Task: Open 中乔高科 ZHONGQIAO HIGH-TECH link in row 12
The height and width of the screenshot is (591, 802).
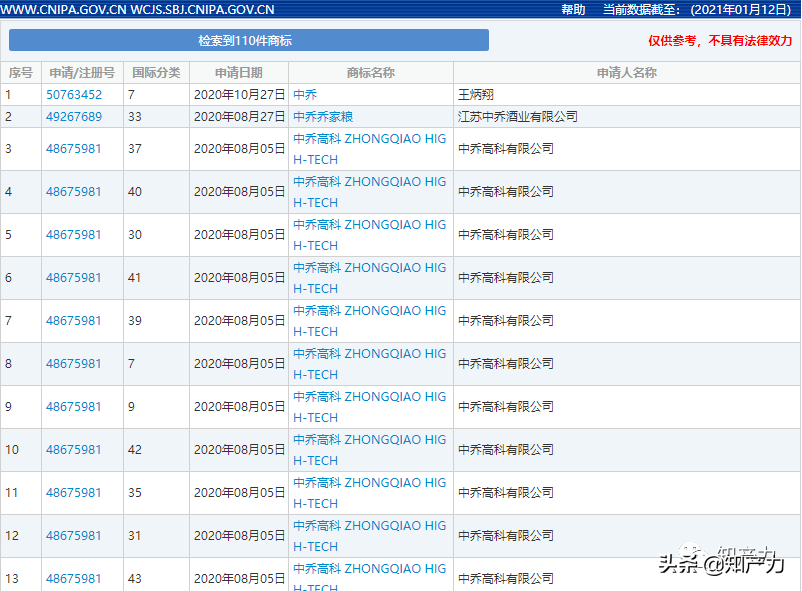Action: 369,536
